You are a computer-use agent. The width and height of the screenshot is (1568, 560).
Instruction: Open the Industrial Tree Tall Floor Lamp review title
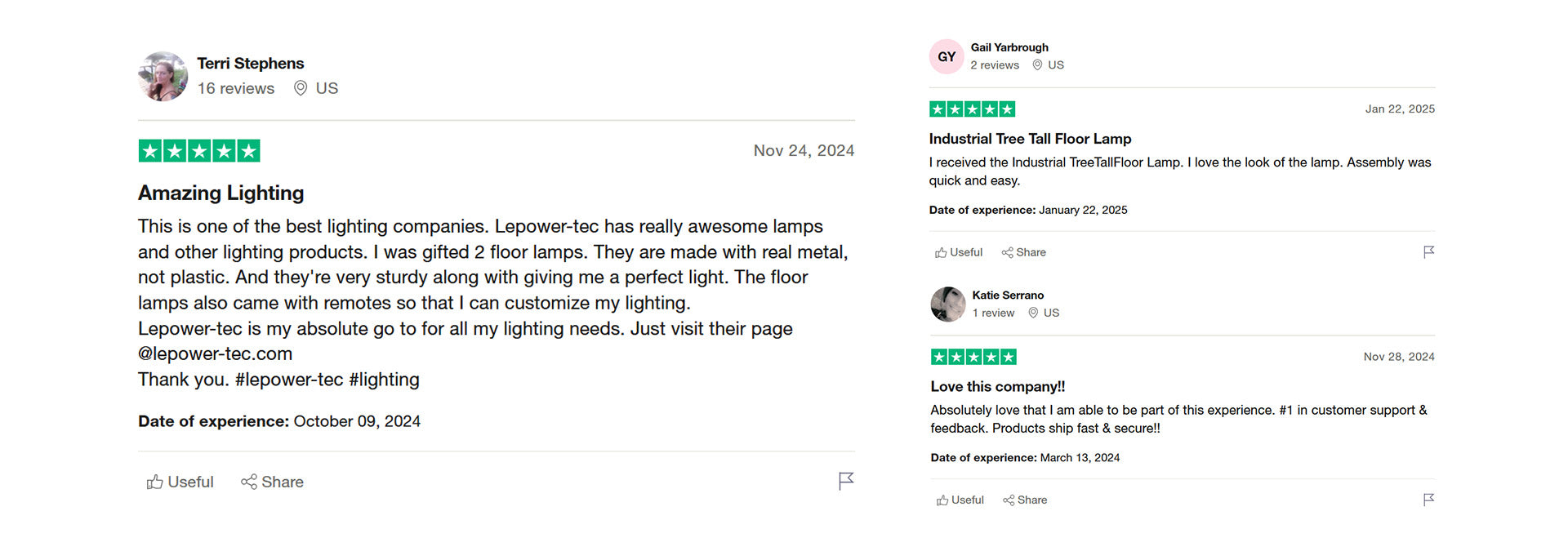[1030, 139]
